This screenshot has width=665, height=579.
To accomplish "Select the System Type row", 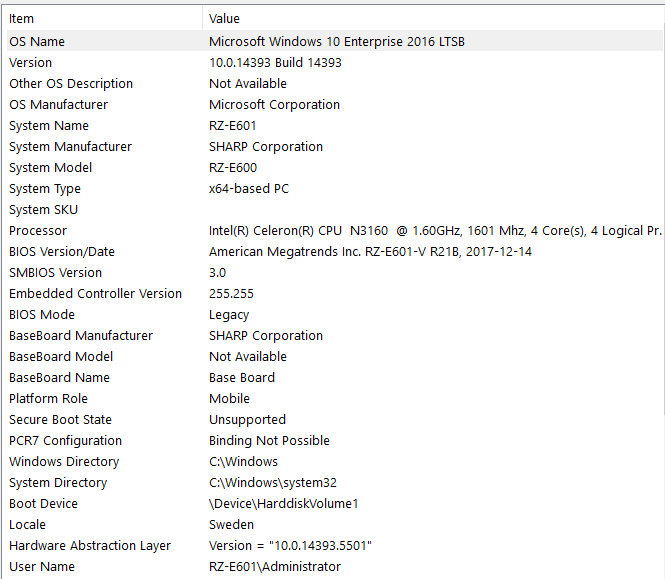I will (x=45, y=189).
